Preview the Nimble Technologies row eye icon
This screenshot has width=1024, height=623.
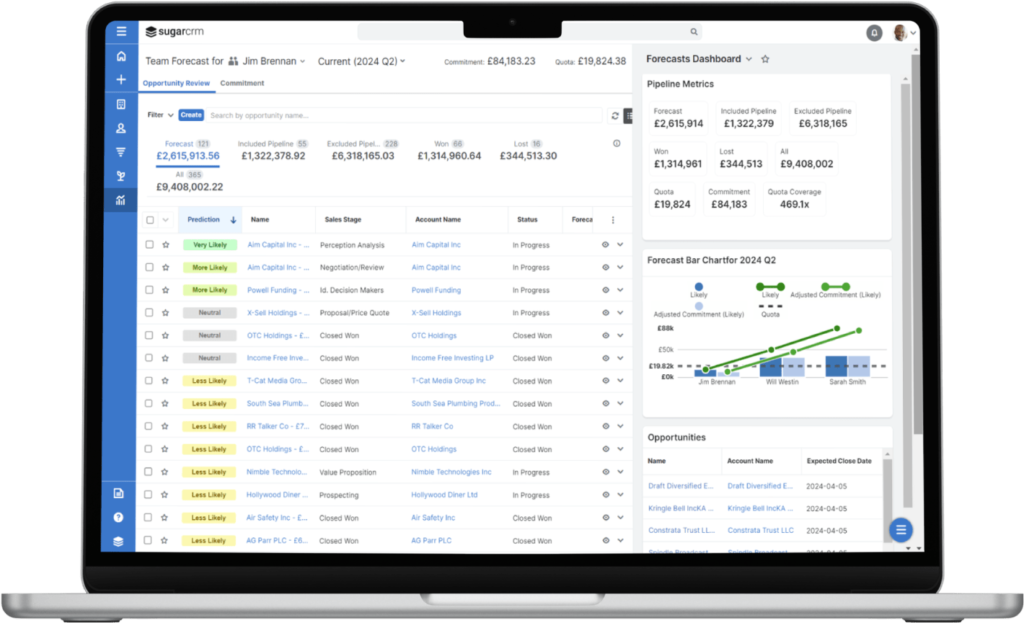pos(605,471)
